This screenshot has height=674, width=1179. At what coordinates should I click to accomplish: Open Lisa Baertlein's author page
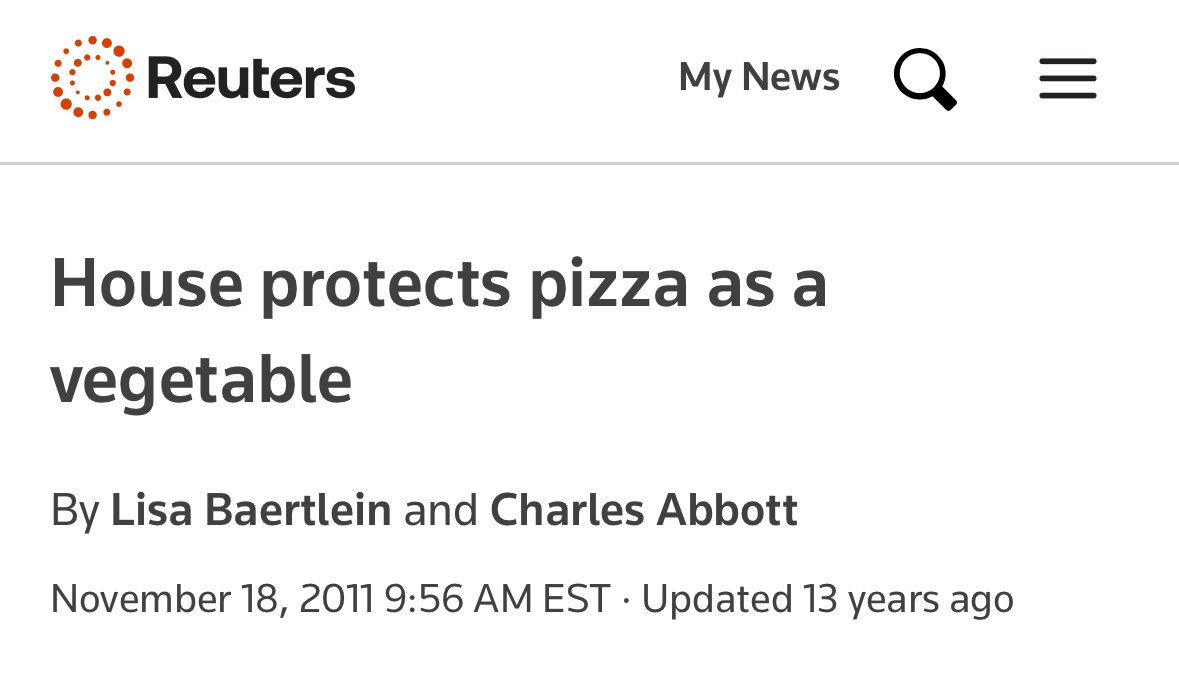tap(251, 510)
